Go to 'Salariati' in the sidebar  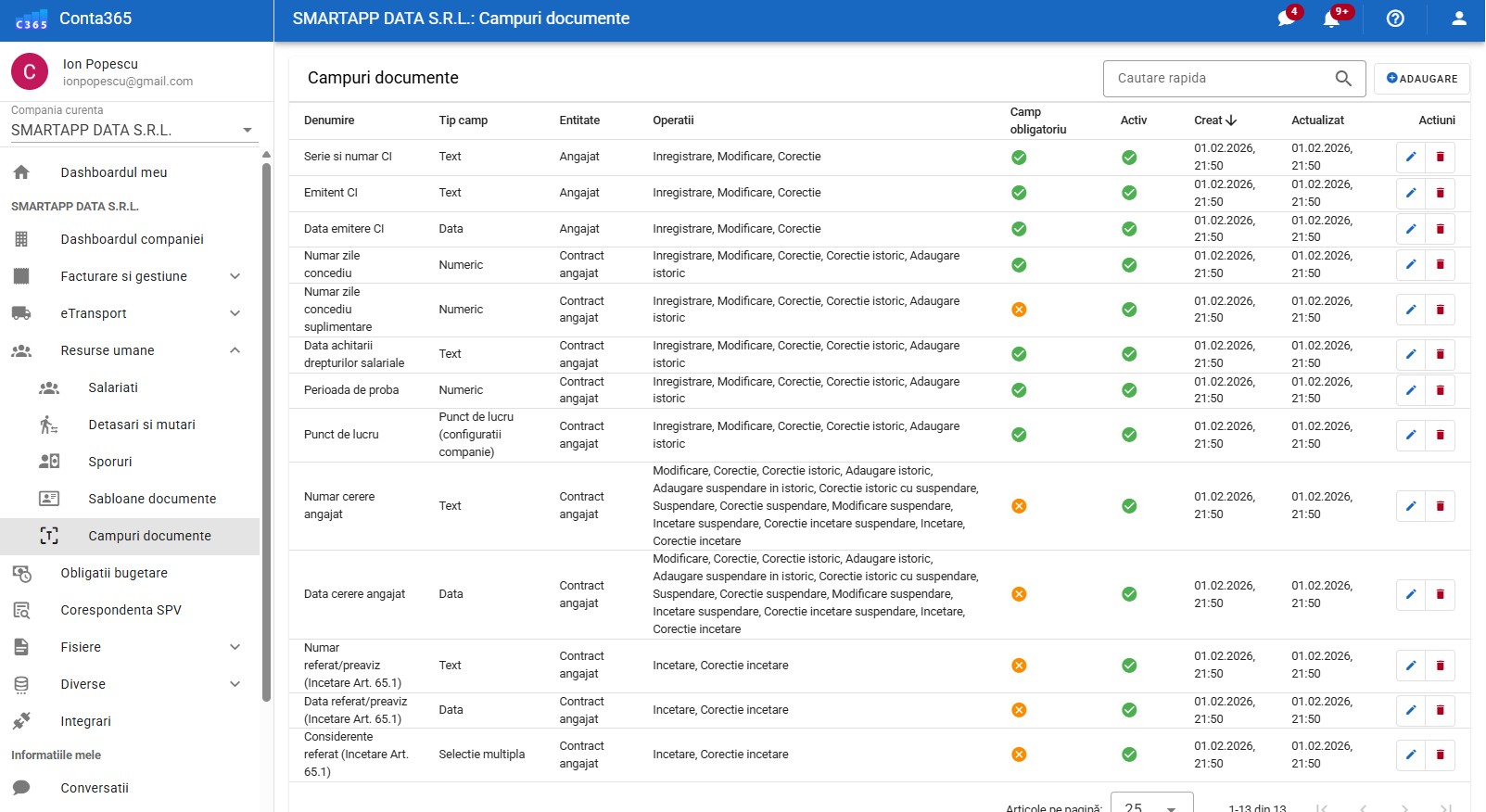click(x=113, y=387)
